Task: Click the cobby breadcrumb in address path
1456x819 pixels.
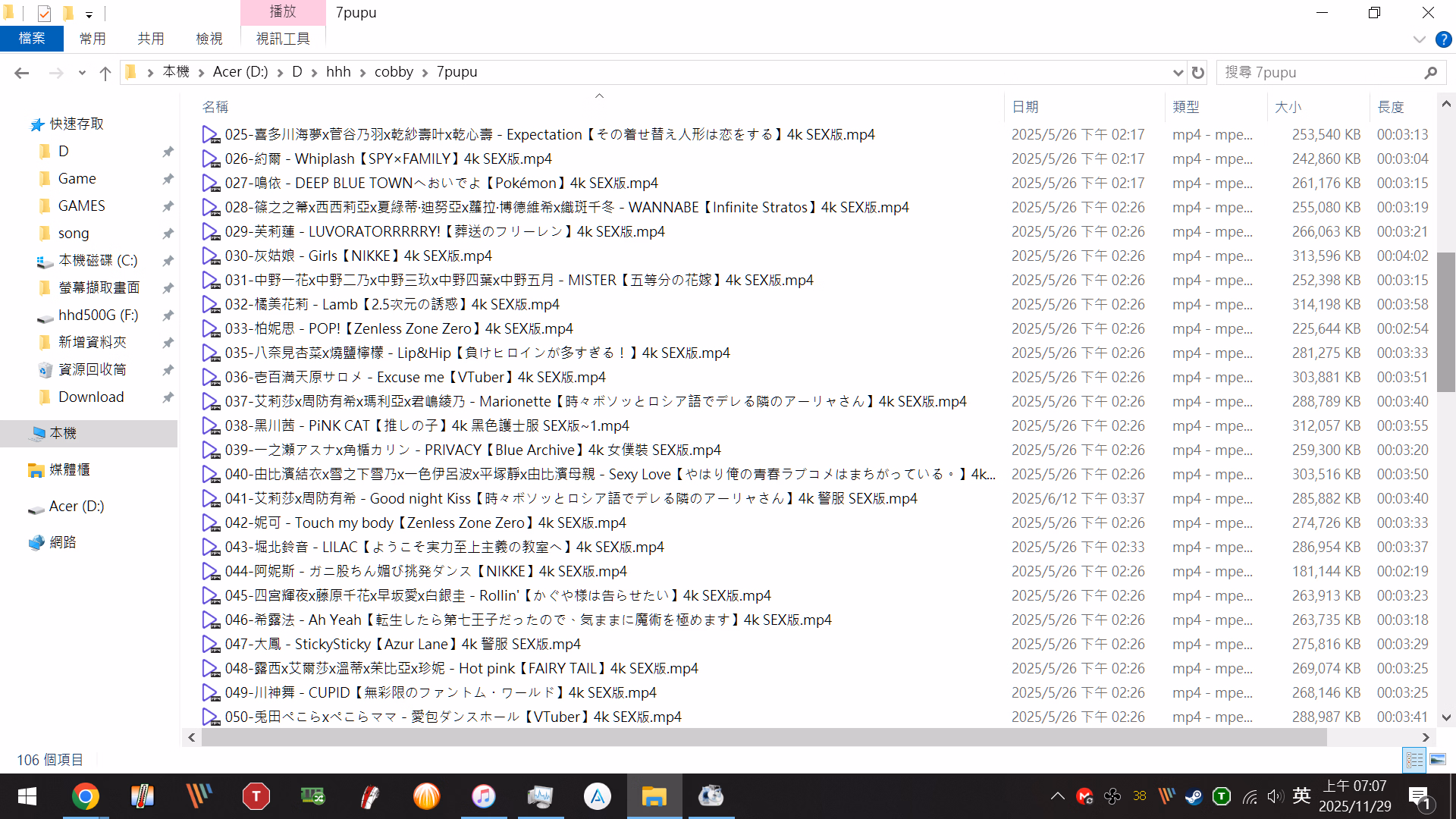Action: [x=394, y=72]
